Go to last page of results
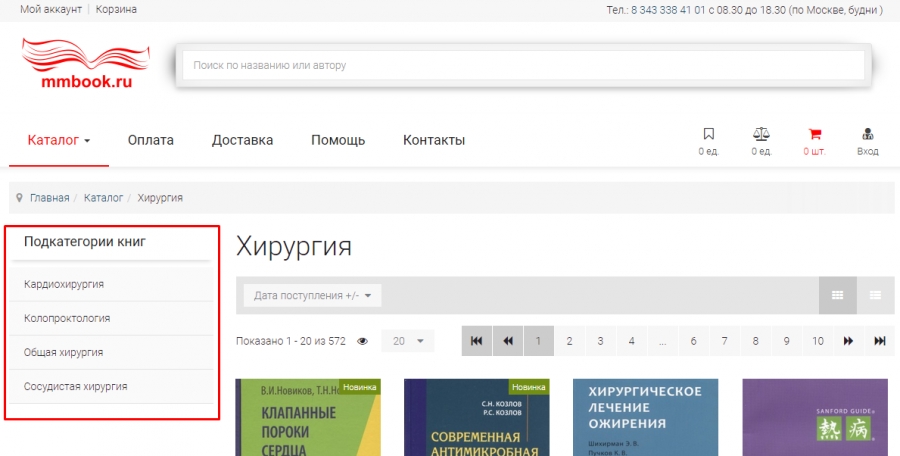The image size is (900, 456). click(x=879, y=341)
